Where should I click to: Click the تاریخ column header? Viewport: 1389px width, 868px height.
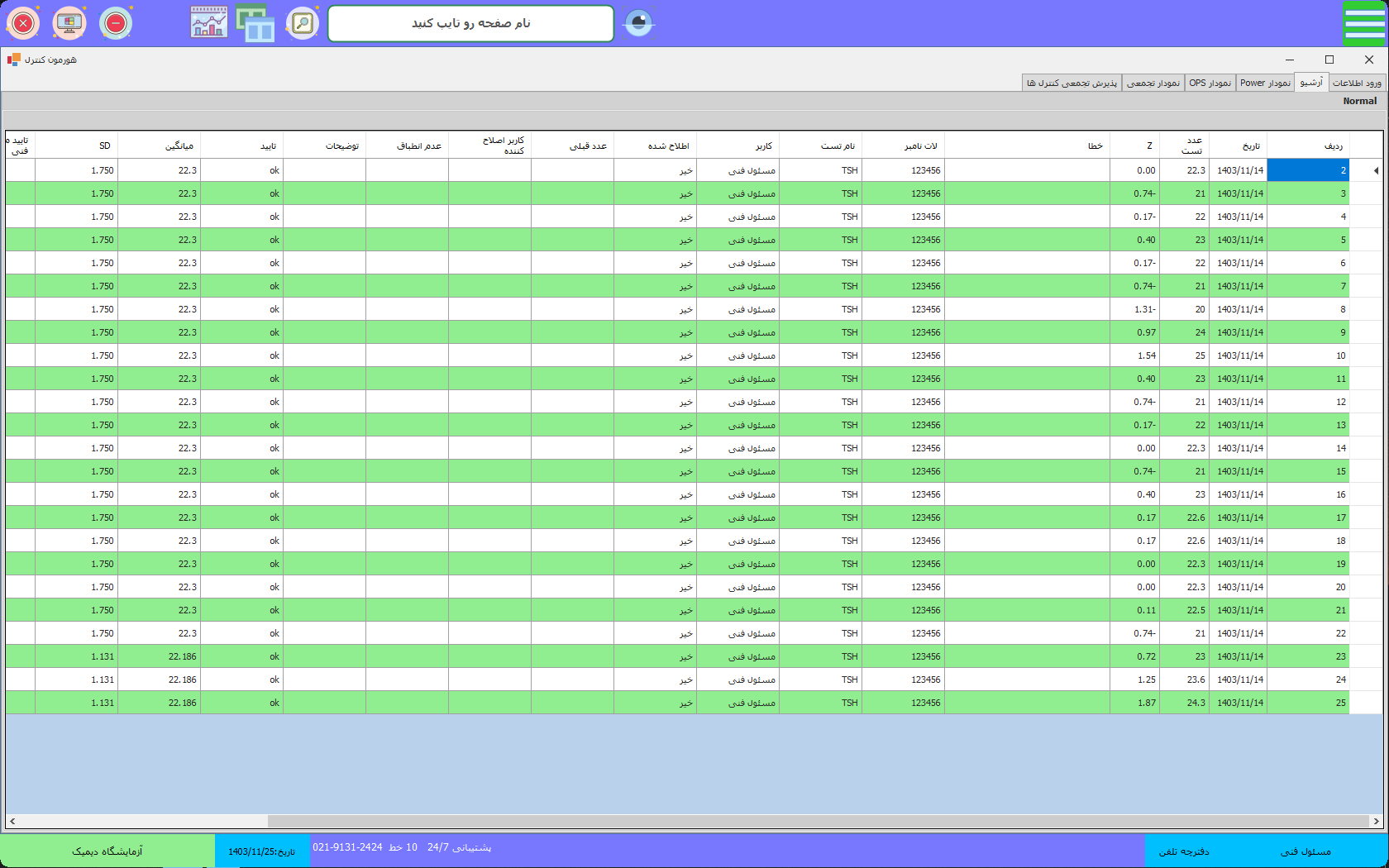click(1238, 145)
